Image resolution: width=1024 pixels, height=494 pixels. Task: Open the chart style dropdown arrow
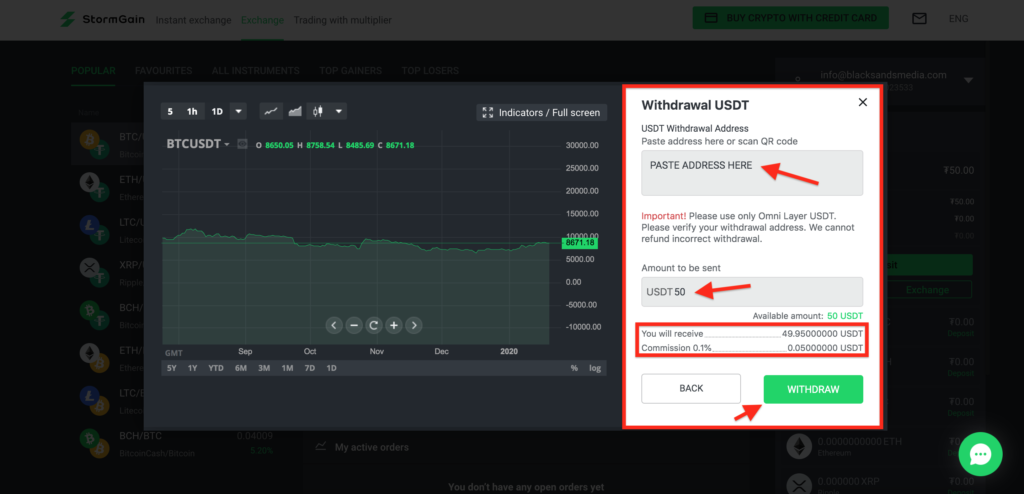point(339,112)
